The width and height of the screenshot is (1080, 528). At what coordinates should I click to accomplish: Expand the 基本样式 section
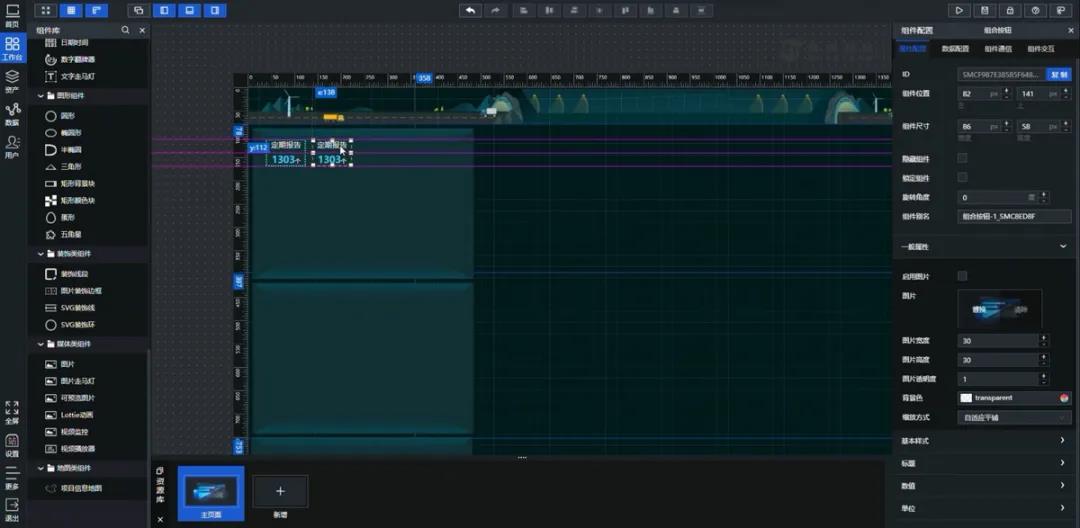click(984, 440)
